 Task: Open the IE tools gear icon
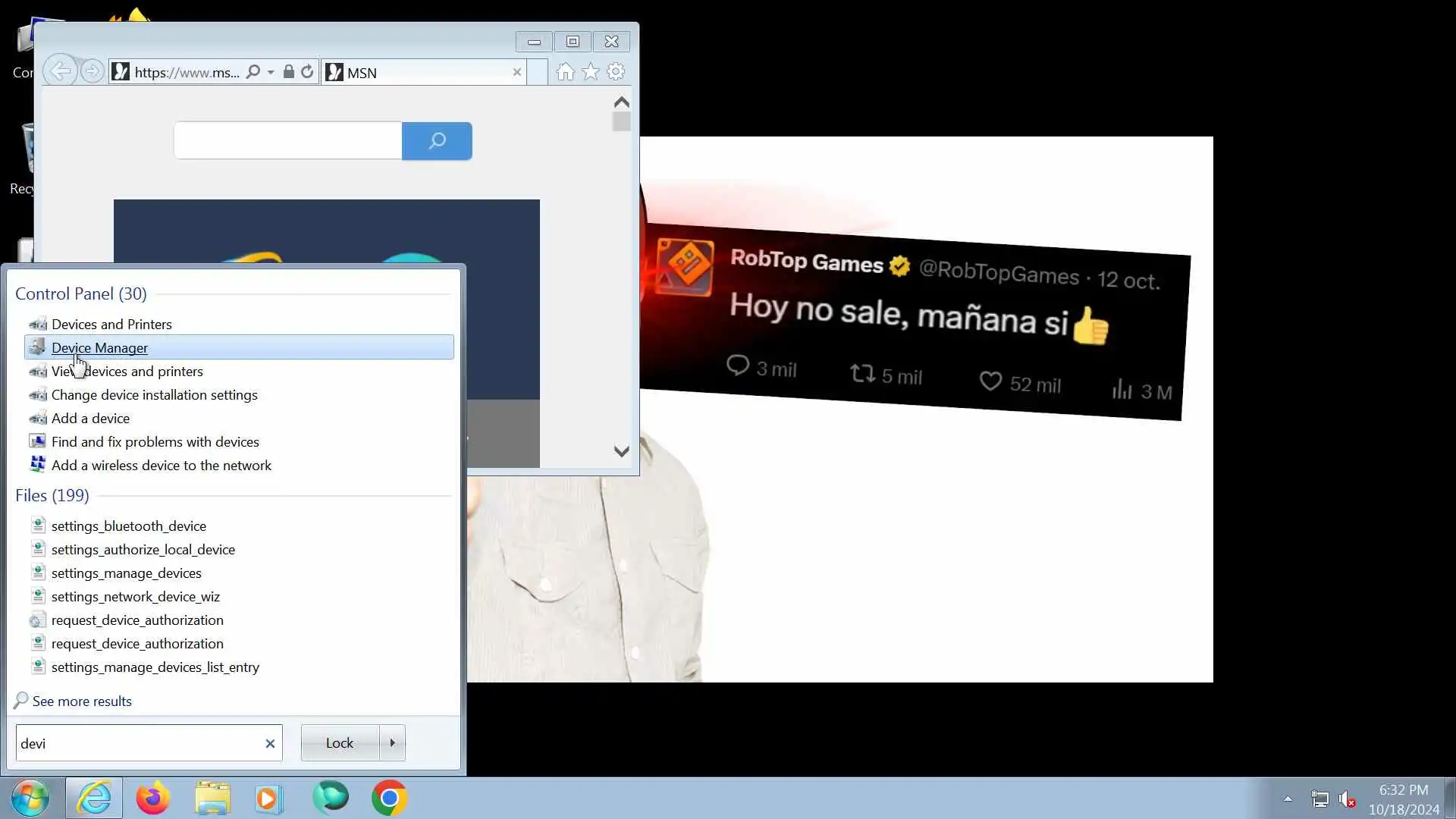[x=616, y=72]
